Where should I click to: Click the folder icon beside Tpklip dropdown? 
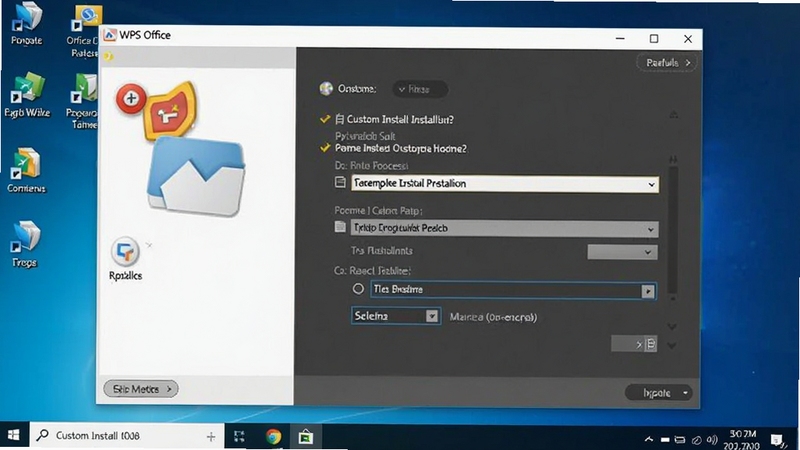coord(340,227)
